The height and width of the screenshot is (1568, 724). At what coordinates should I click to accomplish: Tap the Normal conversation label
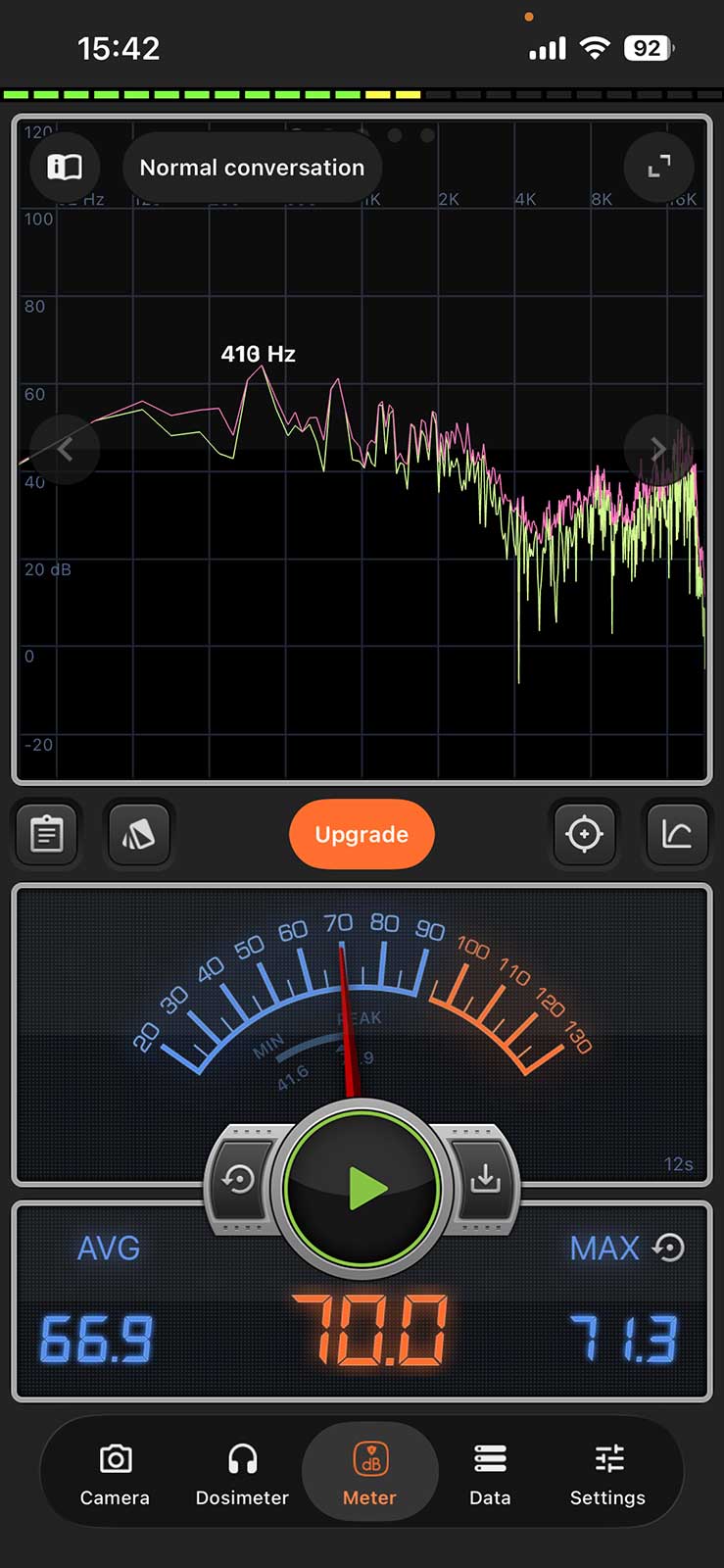pos(252,168)
